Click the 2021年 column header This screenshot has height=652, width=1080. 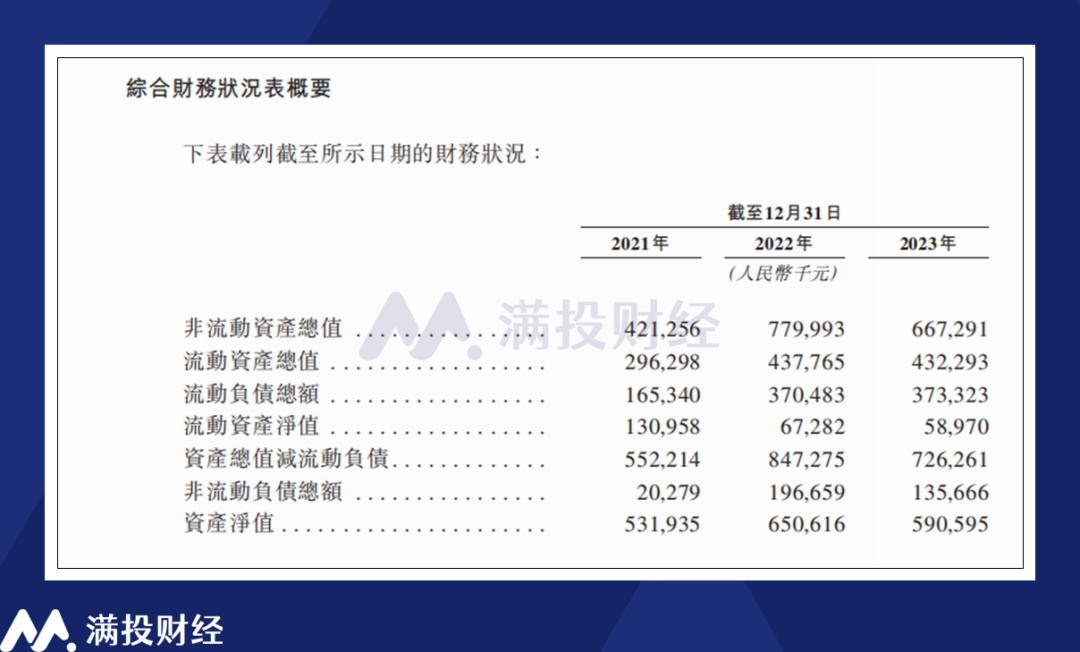click(640, 243)
